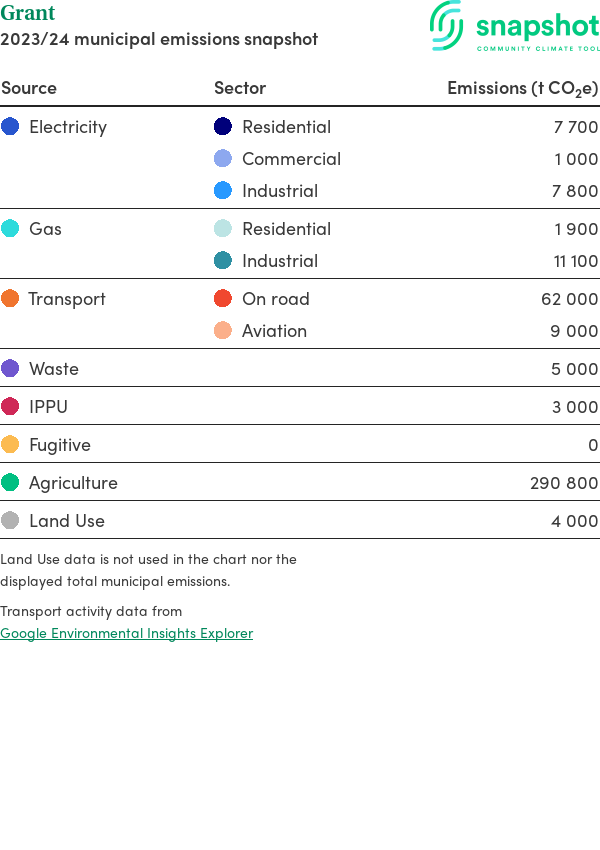This screenshot has height=850, width=600.
Task: Click the Emissions (t CO2e) column header
Action: (x=522, y=88)
